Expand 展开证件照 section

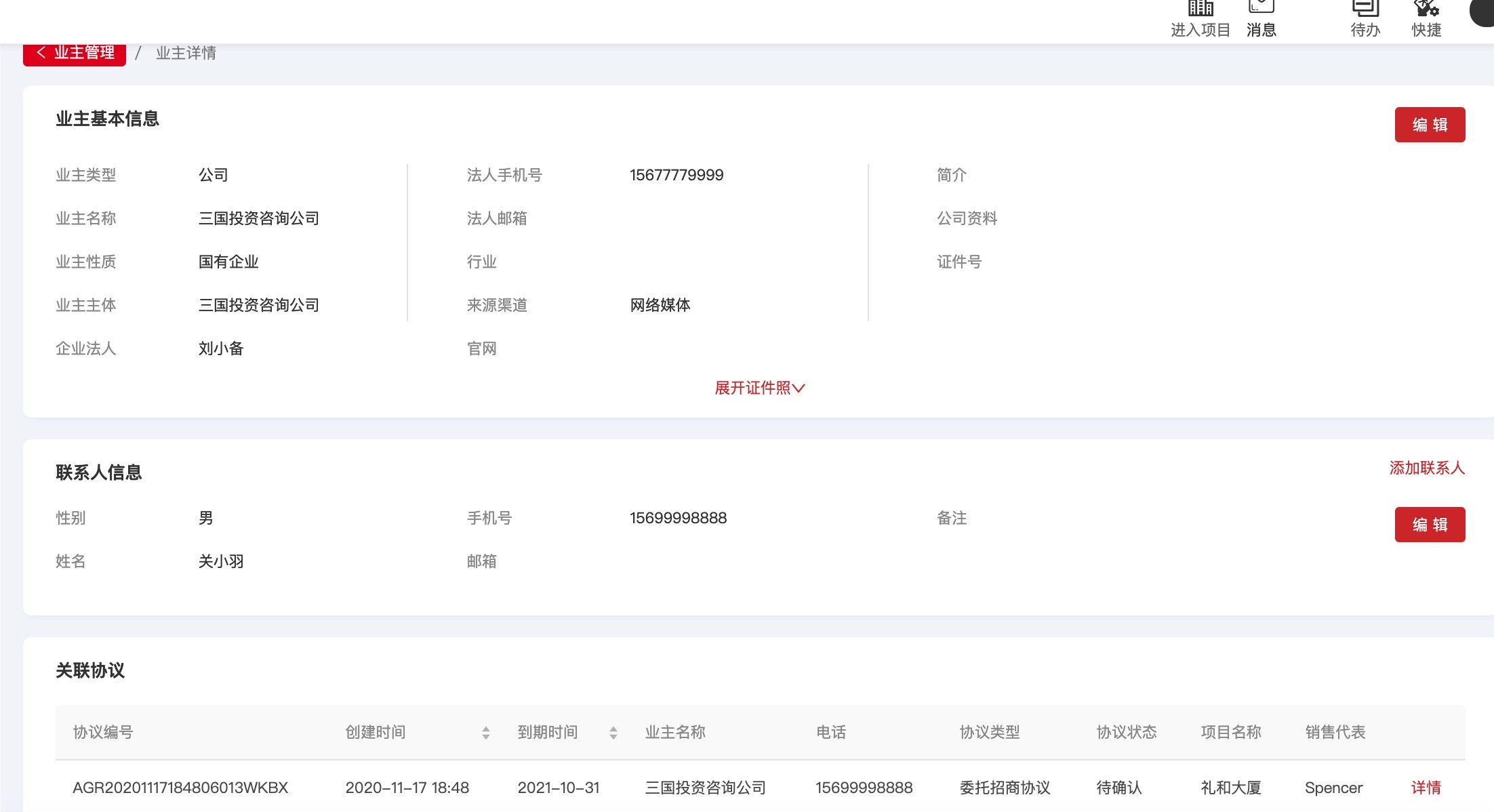(759, 388)
